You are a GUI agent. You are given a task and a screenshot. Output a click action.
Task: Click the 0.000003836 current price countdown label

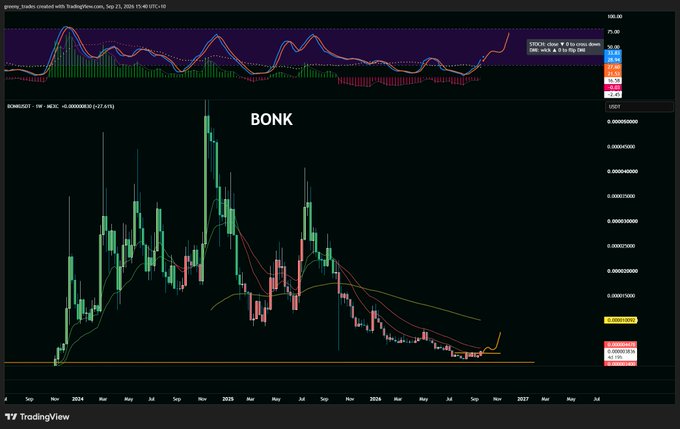tap(621, 354)
